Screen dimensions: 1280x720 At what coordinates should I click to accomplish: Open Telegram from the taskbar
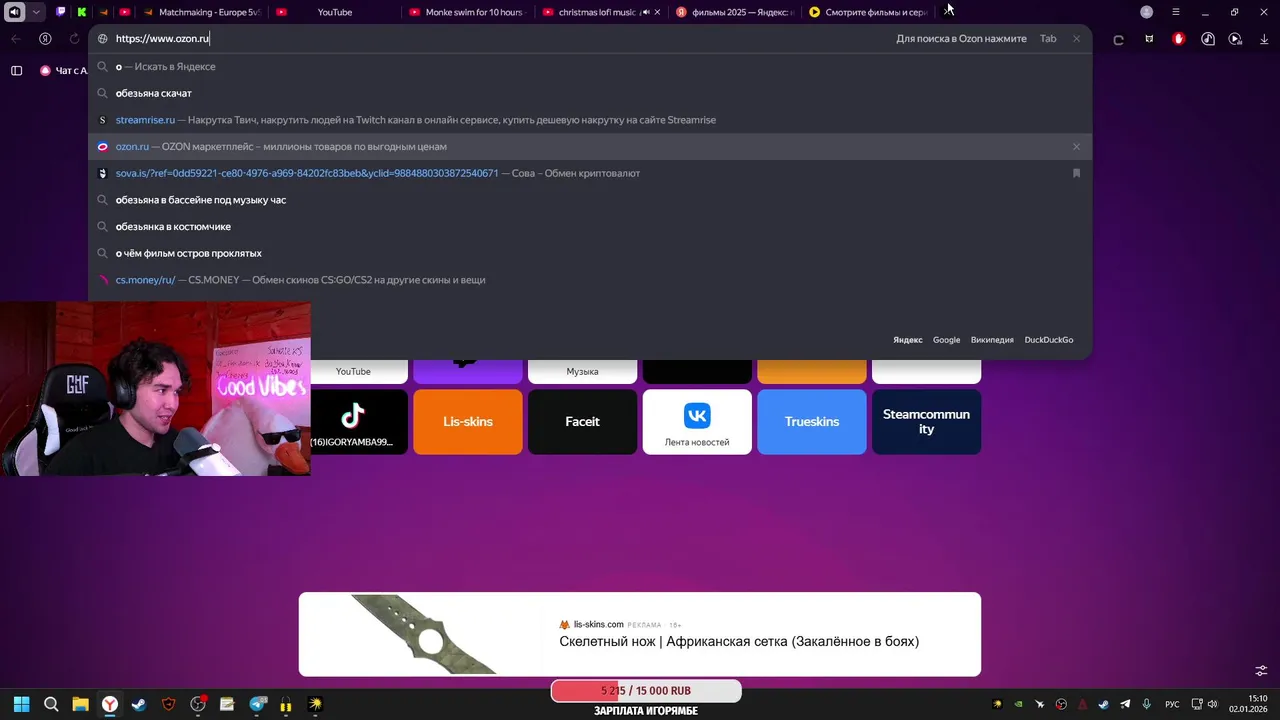257,704
